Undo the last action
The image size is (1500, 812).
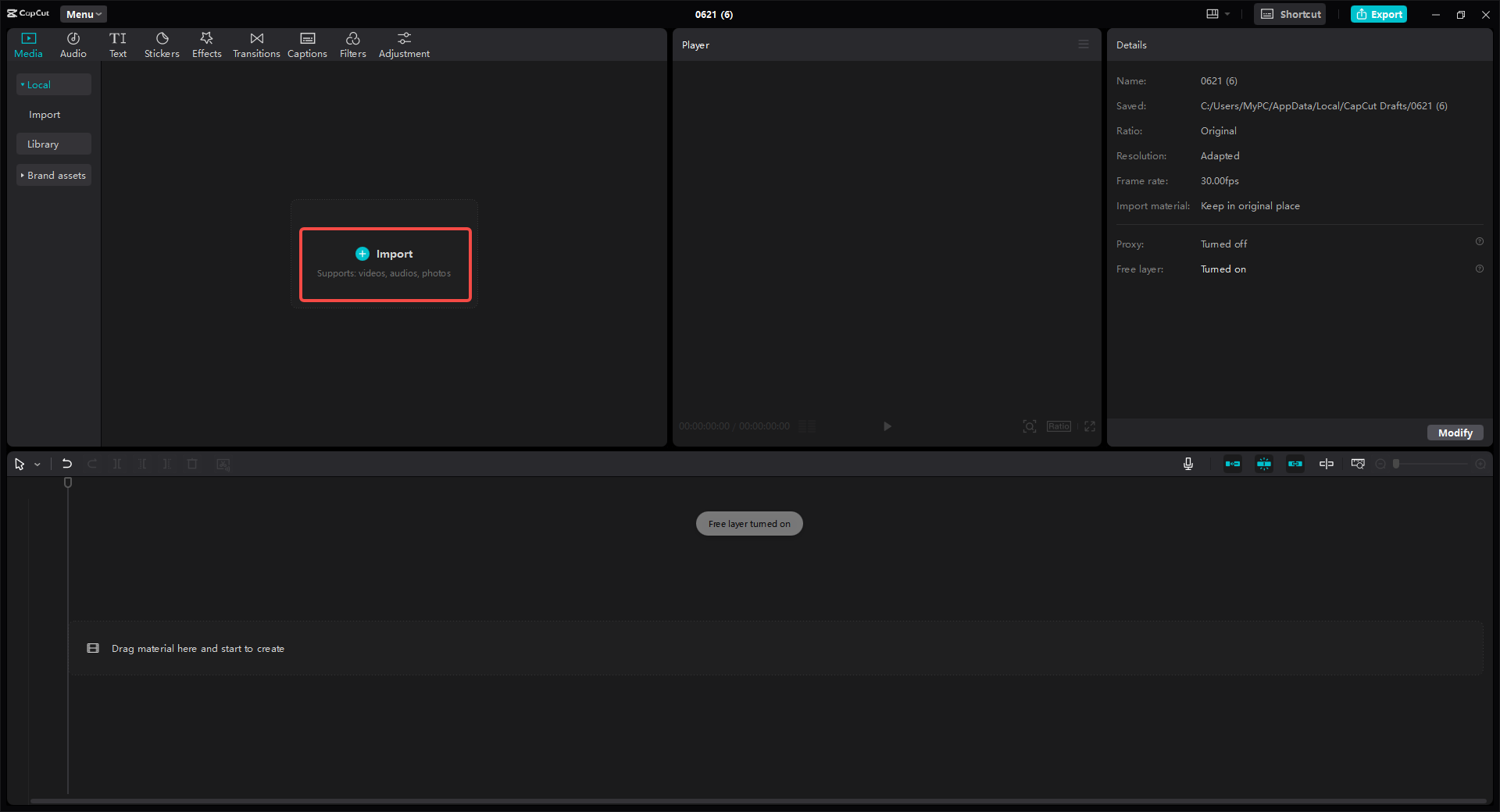(67, 464)
